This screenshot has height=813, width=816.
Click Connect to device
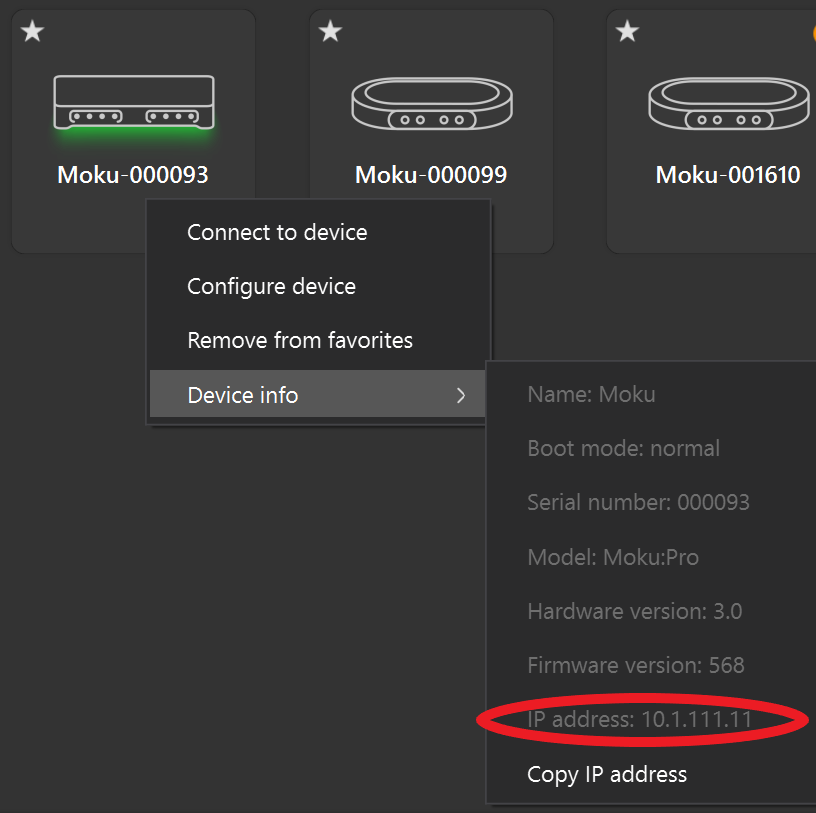276,232
